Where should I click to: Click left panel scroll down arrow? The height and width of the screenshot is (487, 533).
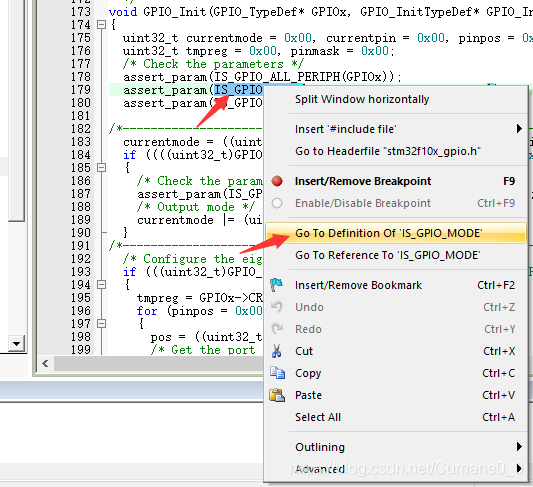pyautogui.click(x=16, y=344)
